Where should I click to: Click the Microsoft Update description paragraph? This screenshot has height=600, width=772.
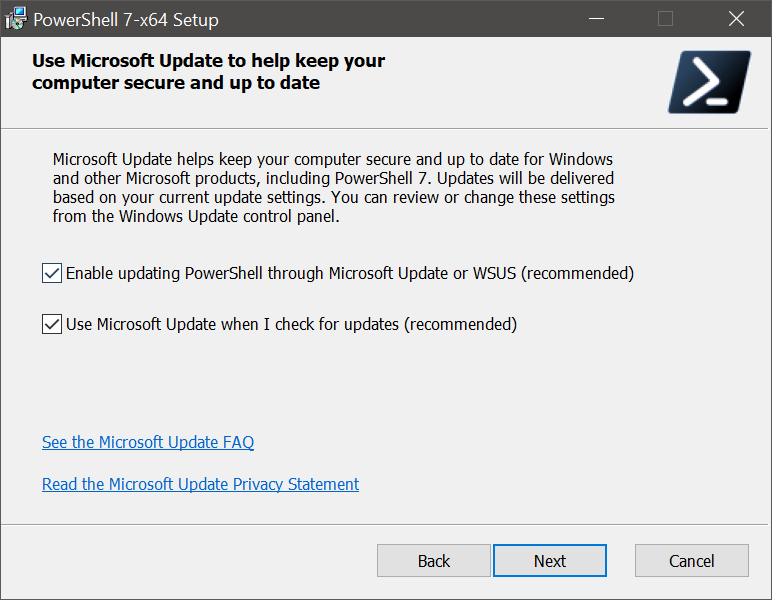(x=334, y=188)
